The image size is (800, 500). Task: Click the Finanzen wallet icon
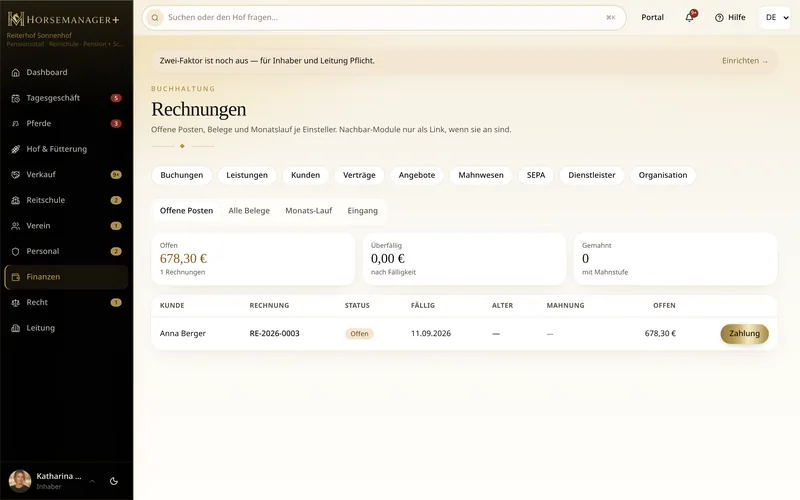(x=16, y=277)
